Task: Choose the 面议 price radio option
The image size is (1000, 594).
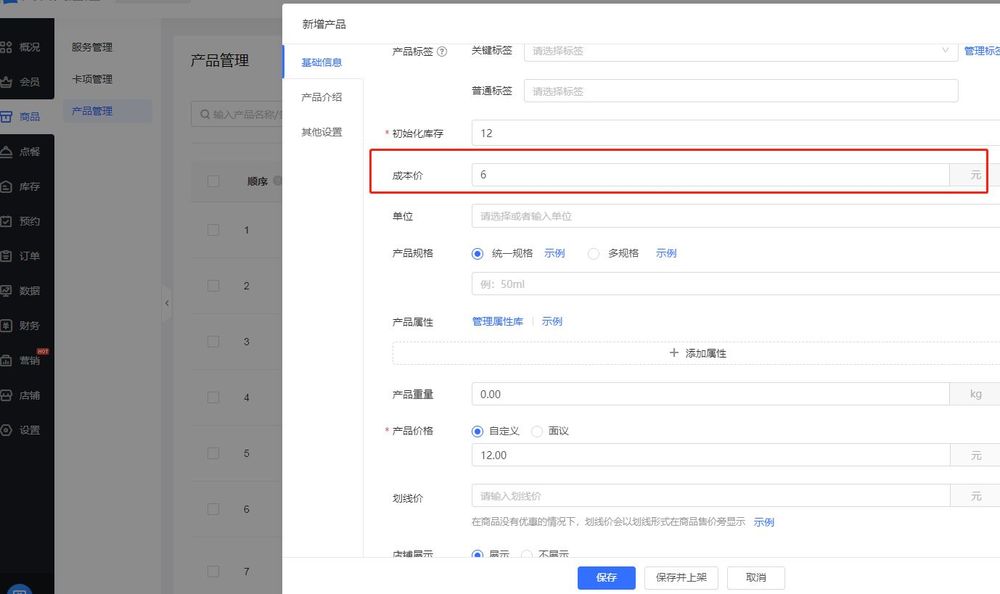Action: point(537,431)
